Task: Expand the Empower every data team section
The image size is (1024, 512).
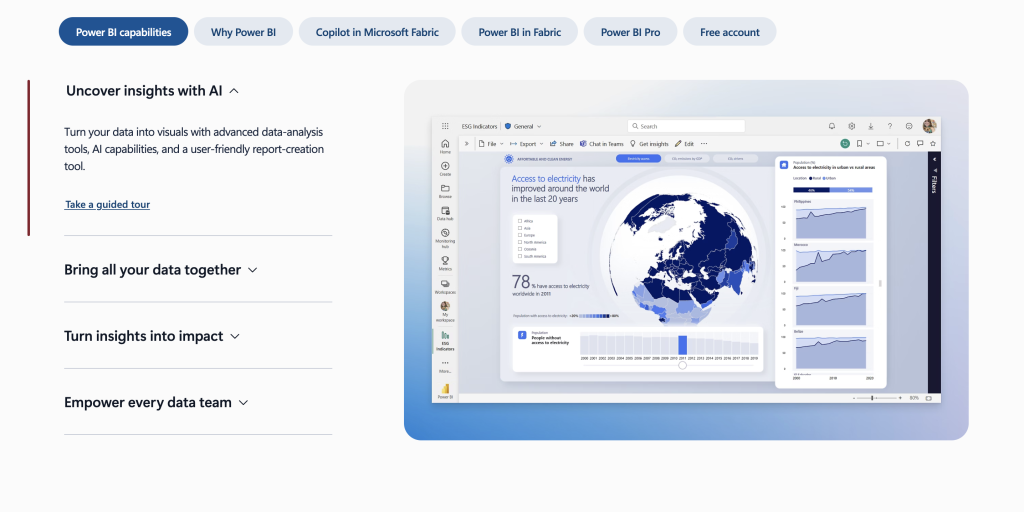Action: click(x=156, y=403)
